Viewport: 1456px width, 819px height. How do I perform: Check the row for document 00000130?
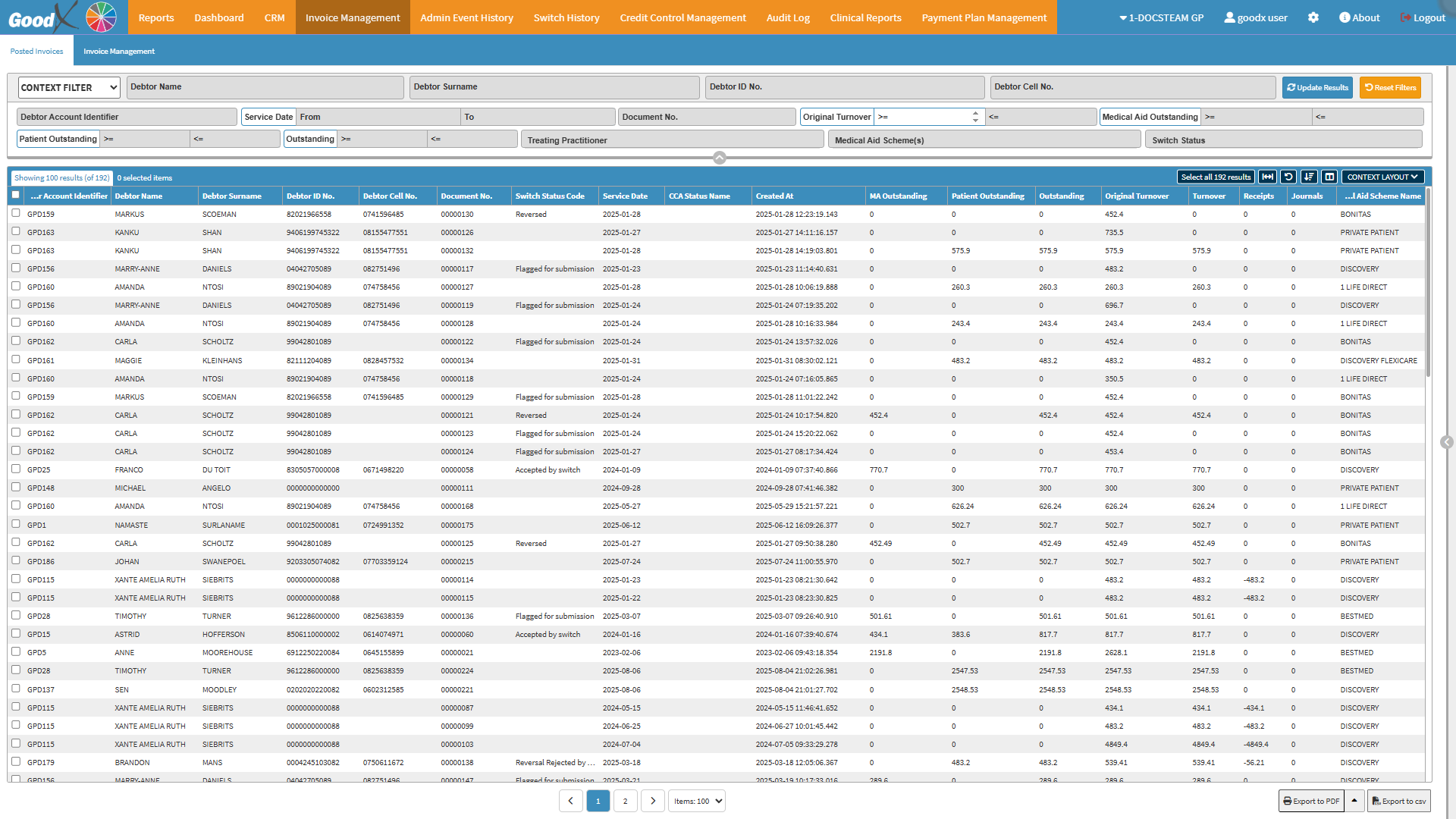(x=16, y=213)
